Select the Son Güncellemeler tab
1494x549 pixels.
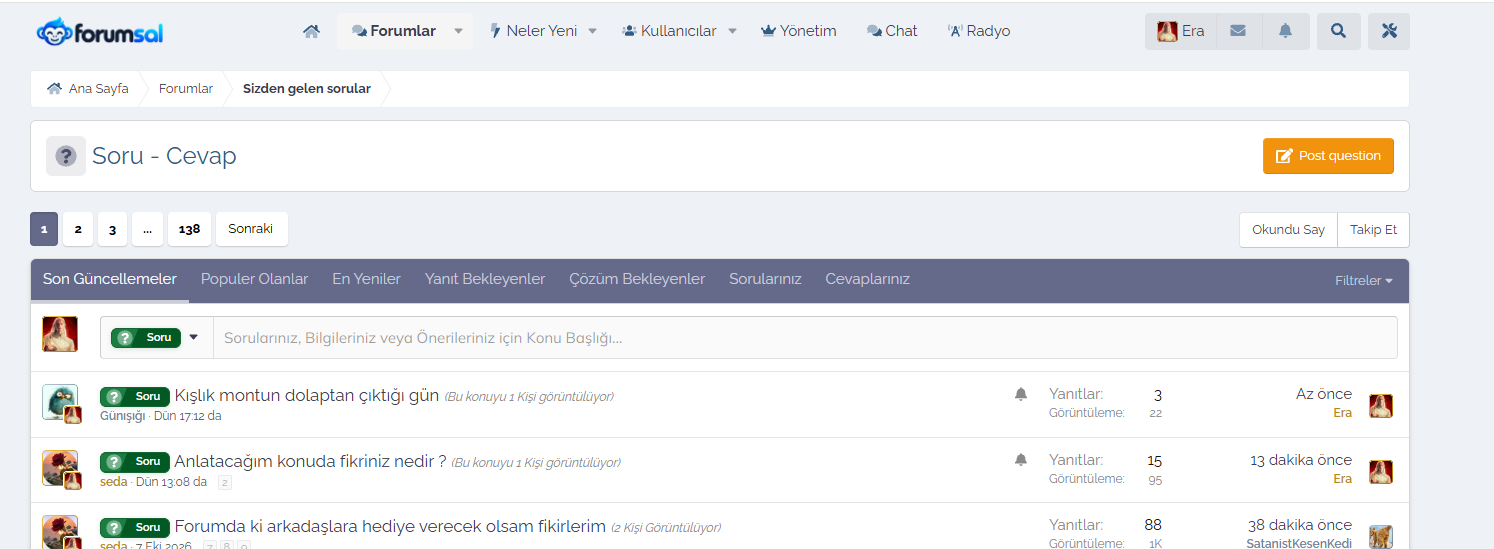click(110, 280)
